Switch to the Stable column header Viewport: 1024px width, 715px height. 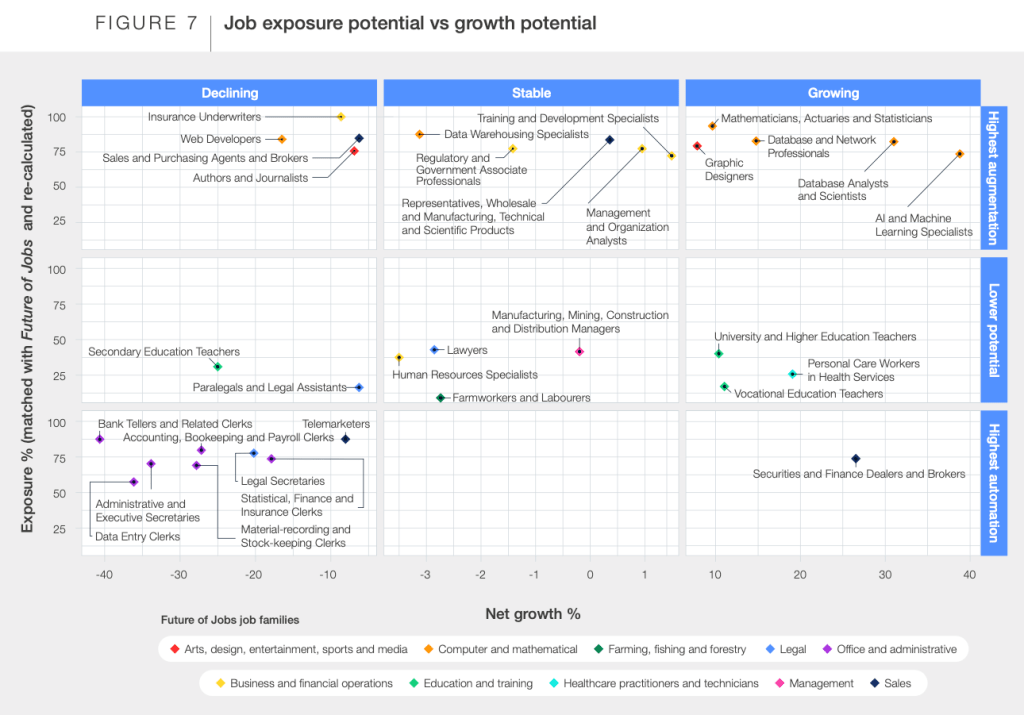point(531,93)
